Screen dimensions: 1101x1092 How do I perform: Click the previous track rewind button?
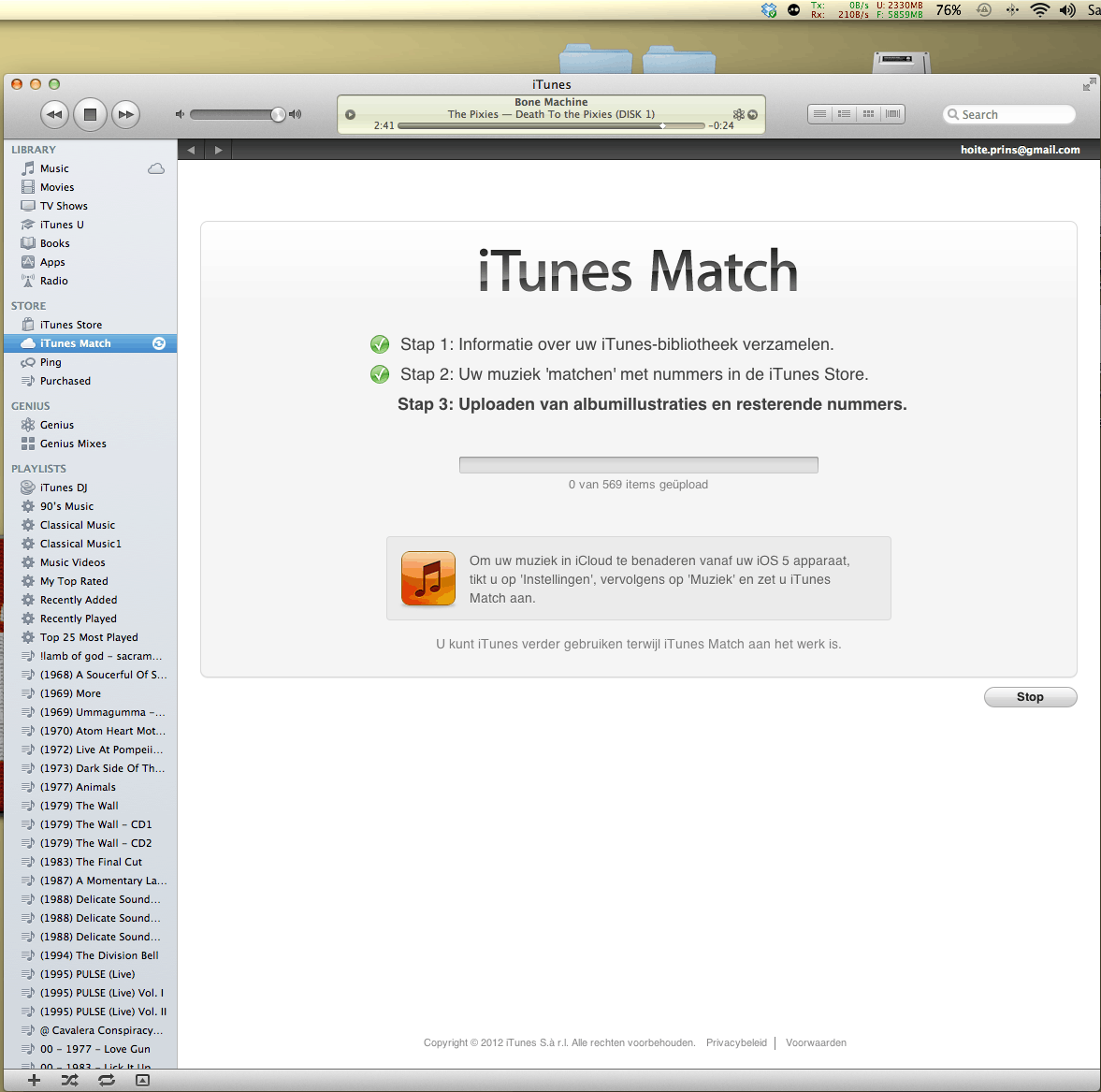click(55, 114)
